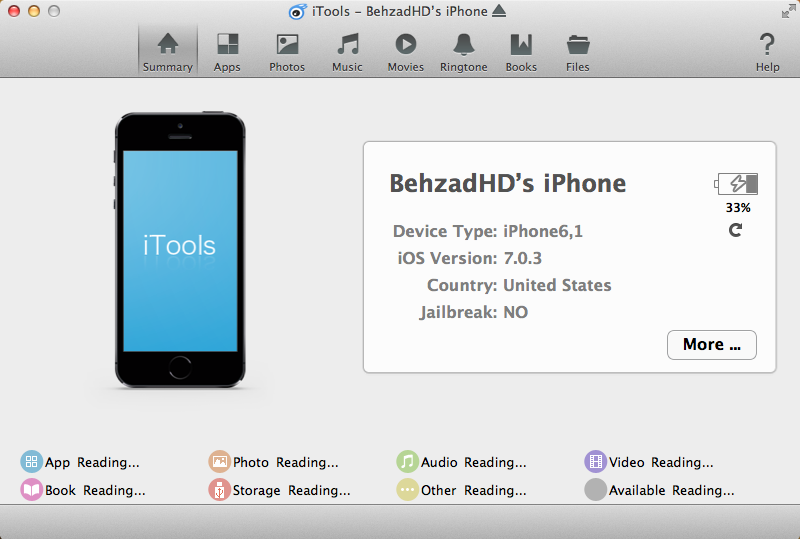Screen dimensions: 800x539
Task: Open the Help question mark
Action: tap(767, 52)
